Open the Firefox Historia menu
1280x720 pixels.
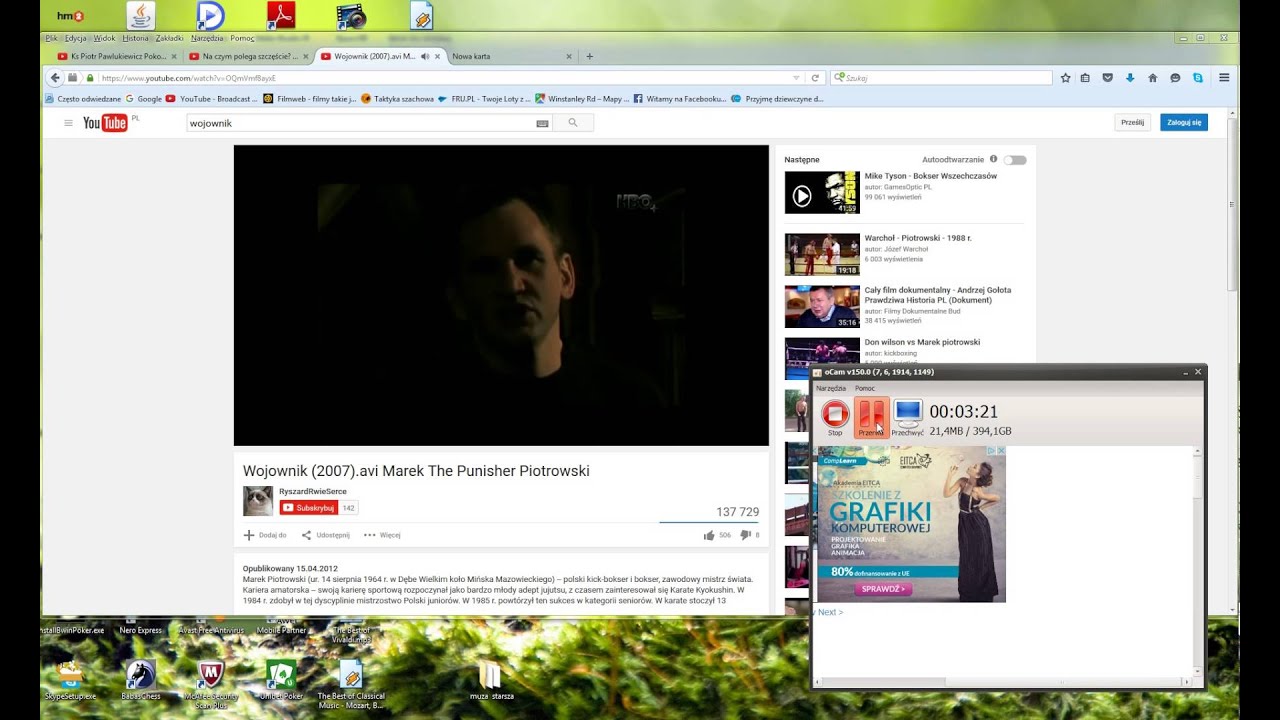[135, 38]
